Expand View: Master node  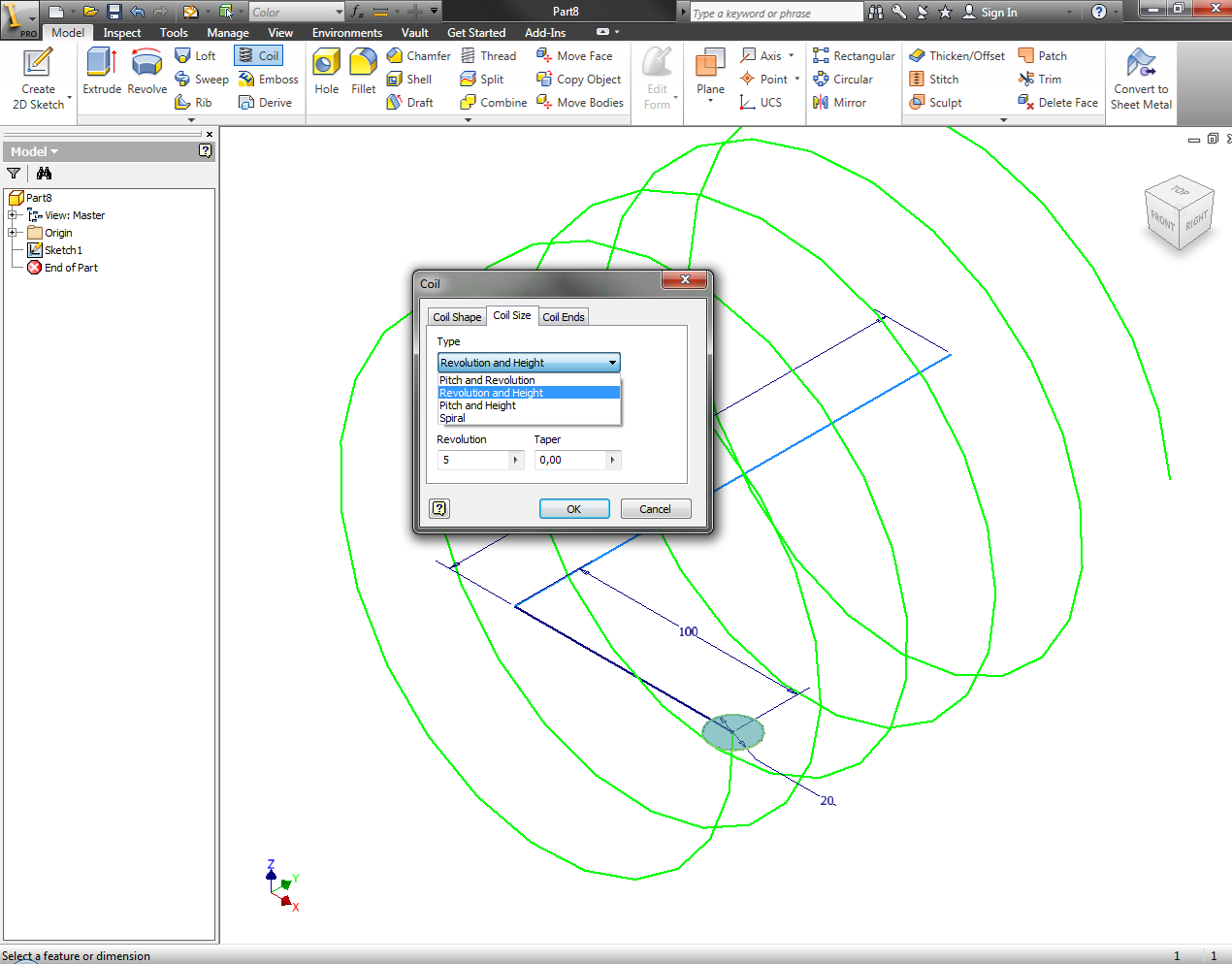(x=13, y=215)
